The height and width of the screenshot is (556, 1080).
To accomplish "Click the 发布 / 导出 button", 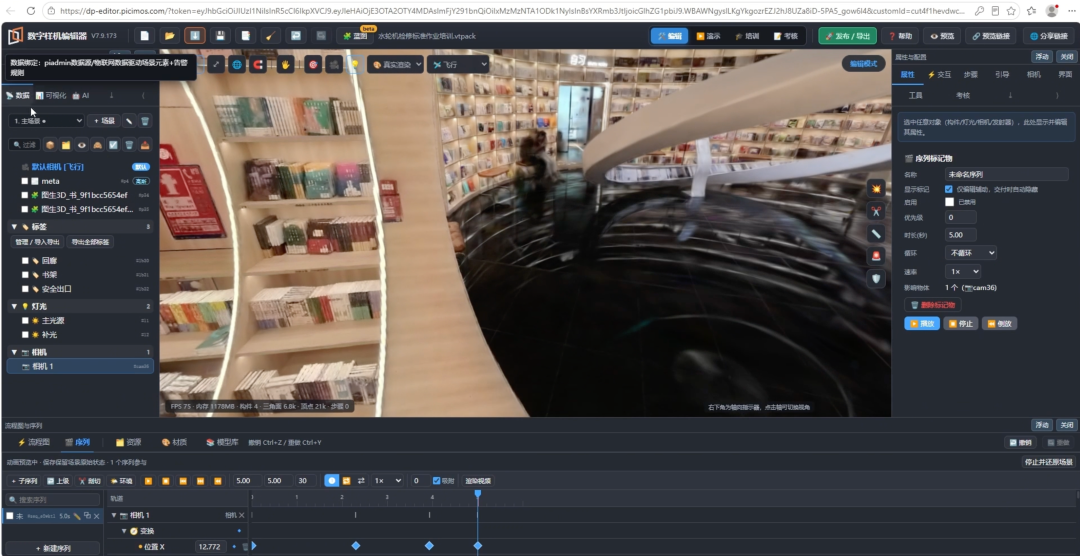I will pyautogui.click(x=847, y=36).
